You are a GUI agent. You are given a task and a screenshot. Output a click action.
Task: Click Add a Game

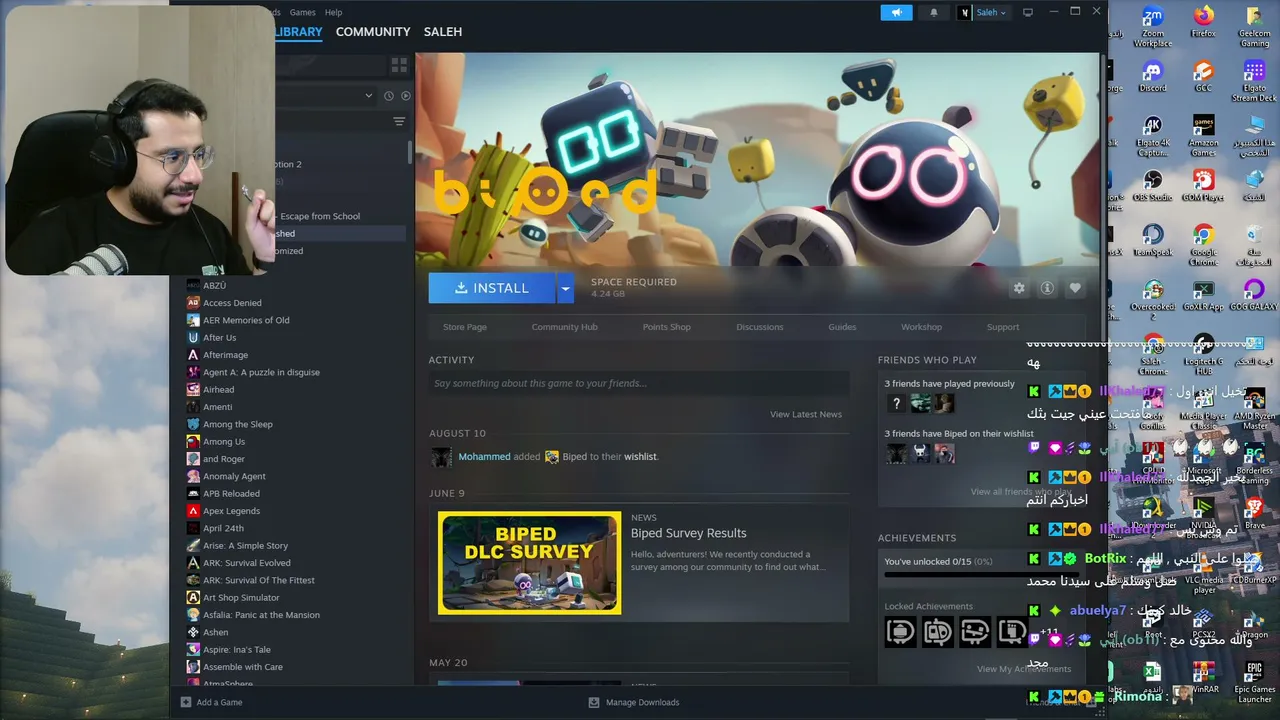[212, 702]
